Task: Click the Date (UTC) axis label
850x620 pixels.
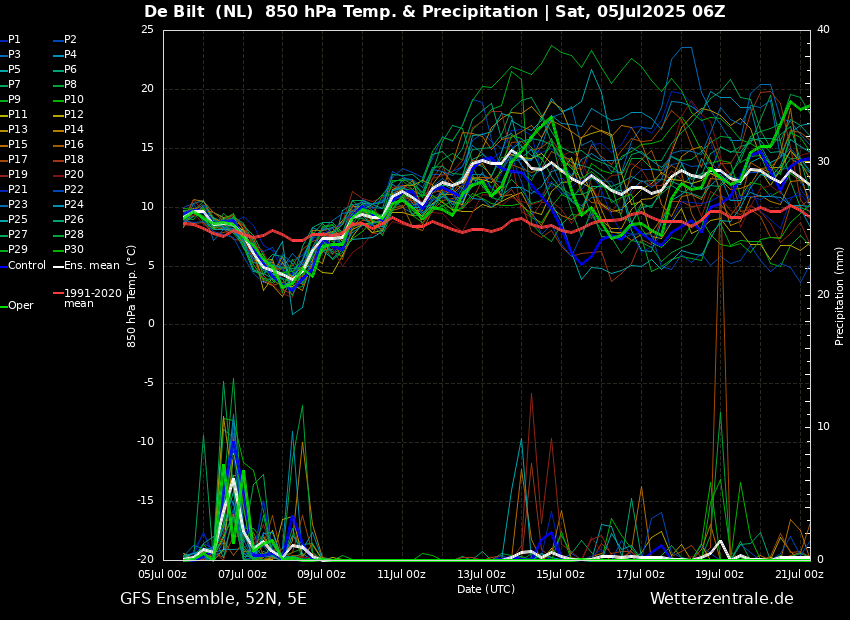Action: (486, 590)
